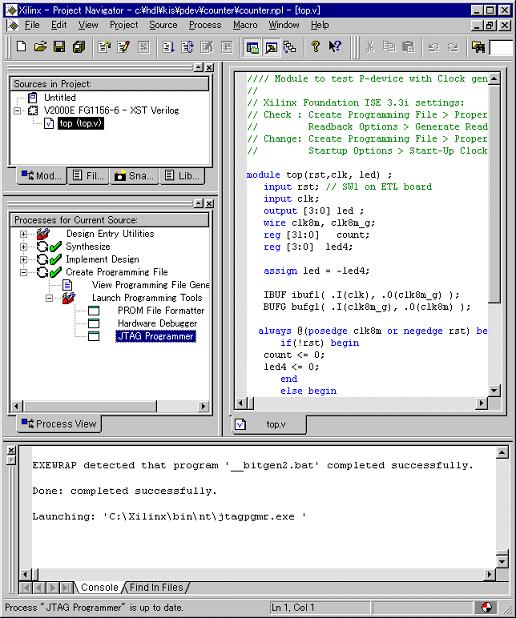Viewport: 516px width, 618px height.
Task: Open the Macro menu
Action: 245,25
